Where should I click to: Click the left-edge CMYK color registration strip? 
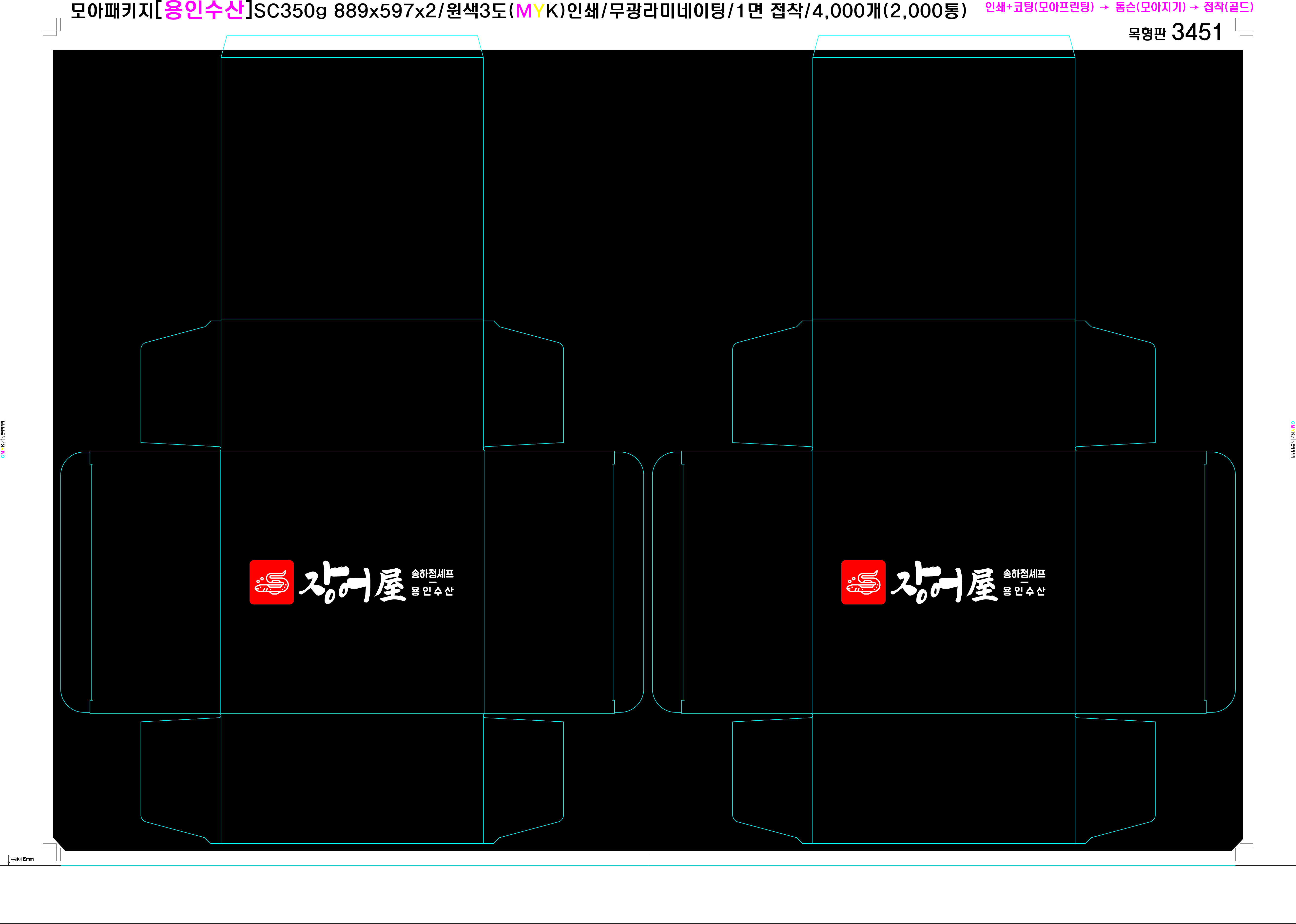tap(3, 440)
